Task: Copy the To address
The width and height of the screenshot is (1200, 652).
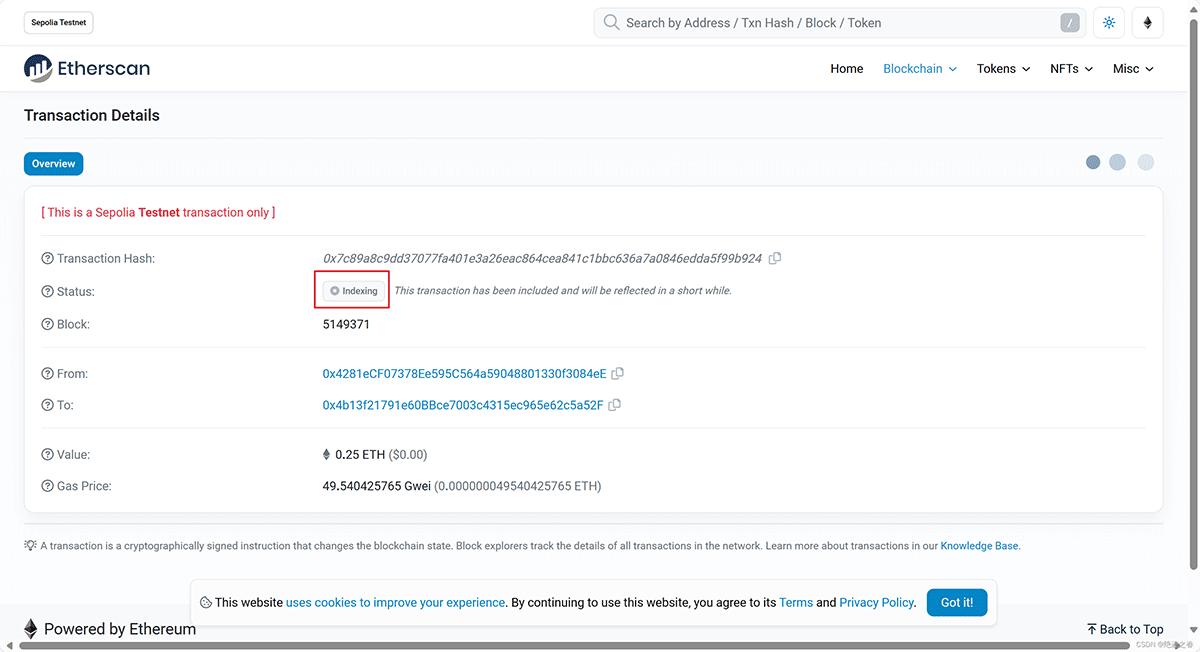Action: coord(615,405)
